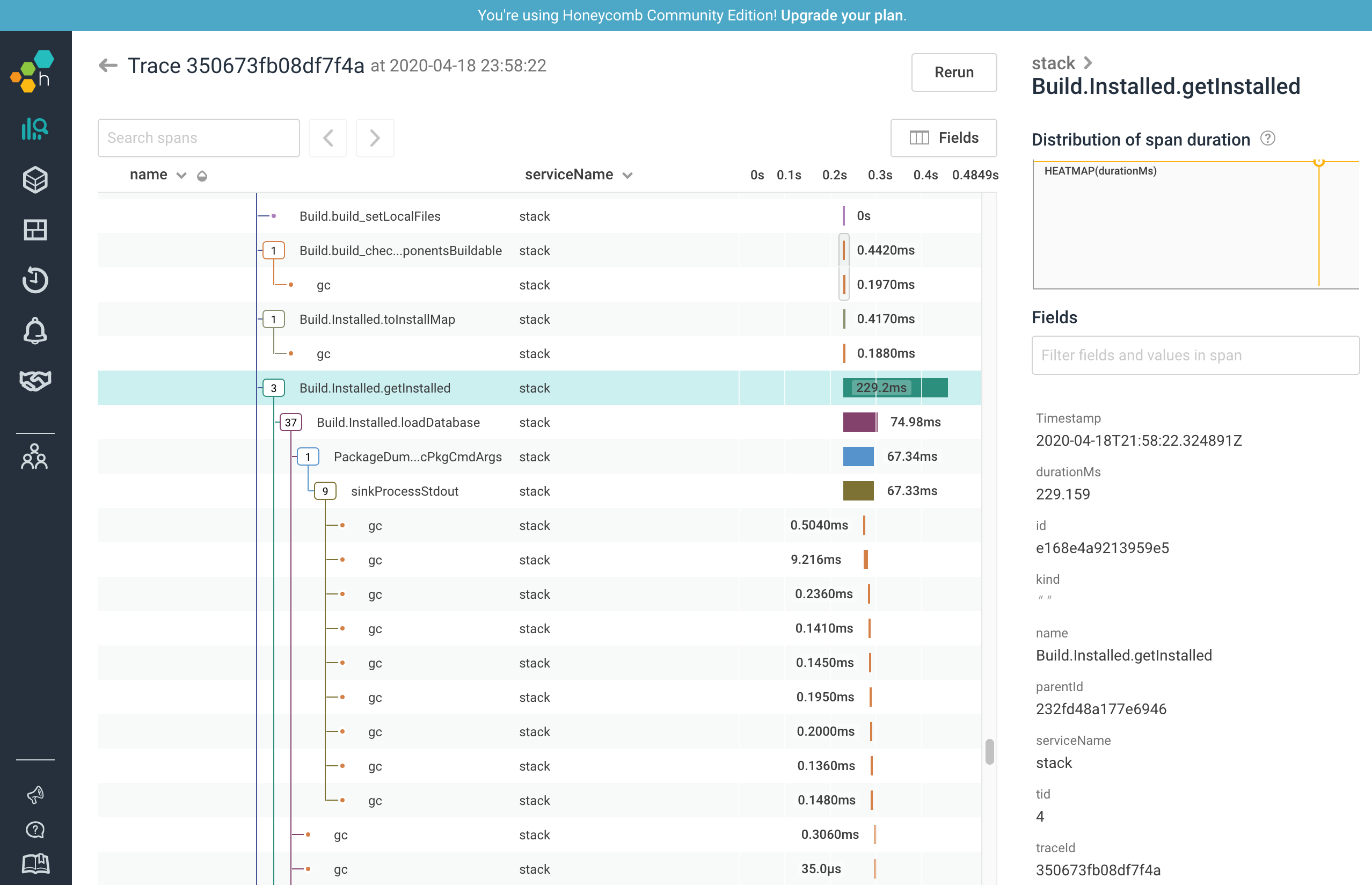Collapse the sinkProcessStdout 9 children node
Viewport: 1372px width, 885px height.
tap(325, 491)
